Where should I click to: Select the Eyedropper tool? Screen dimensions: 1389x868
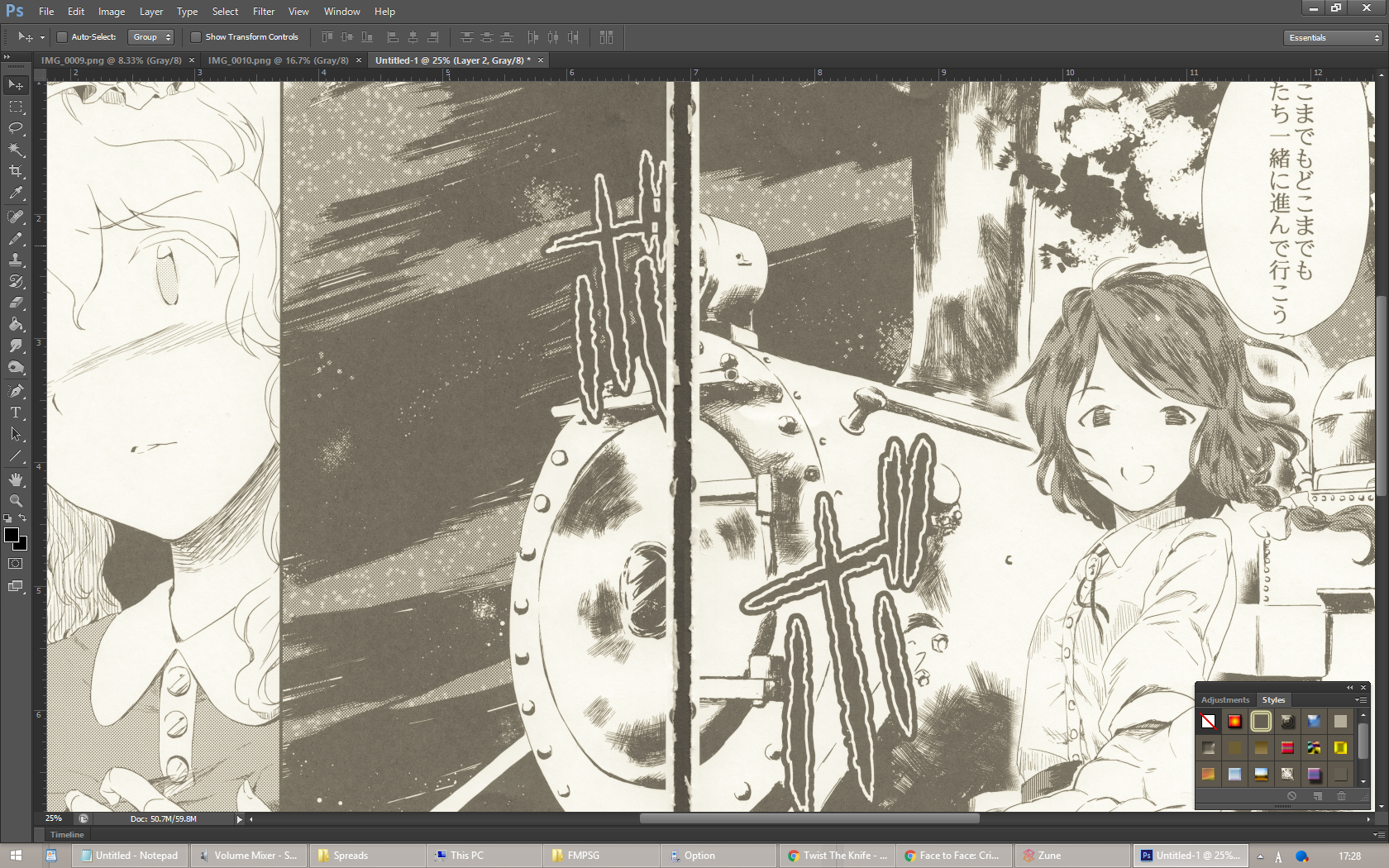pos(16,193)
